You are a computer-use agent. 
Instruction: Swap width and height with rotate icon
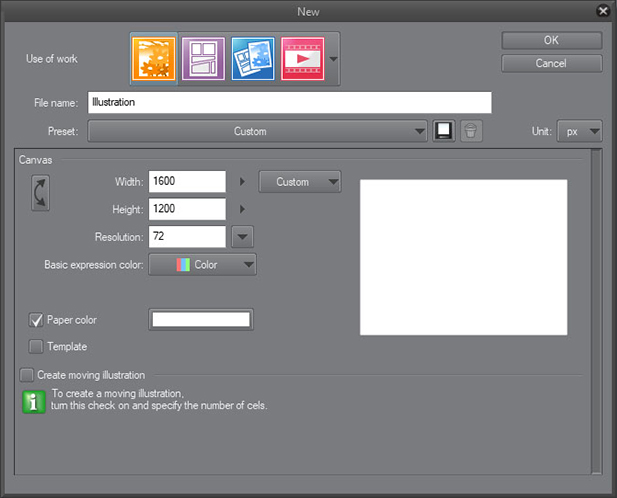click(41, 192)
